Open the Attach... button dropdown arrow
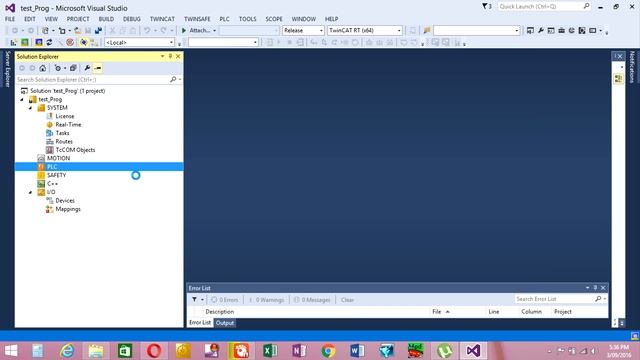 214,31
